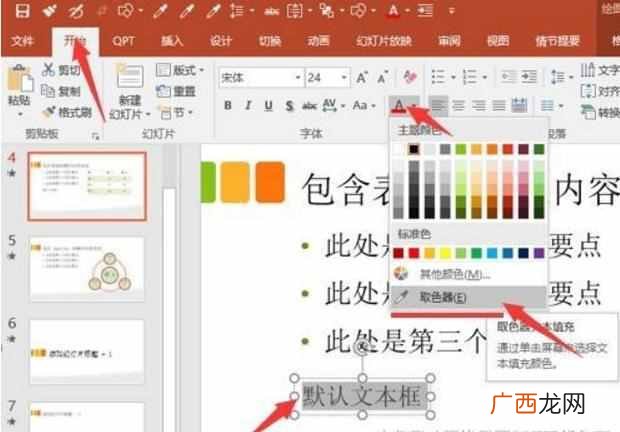This screenshot has width=620, height=432.
Task: Click the strikethrough abc icon in font group
Action: (x=309, y=106)
